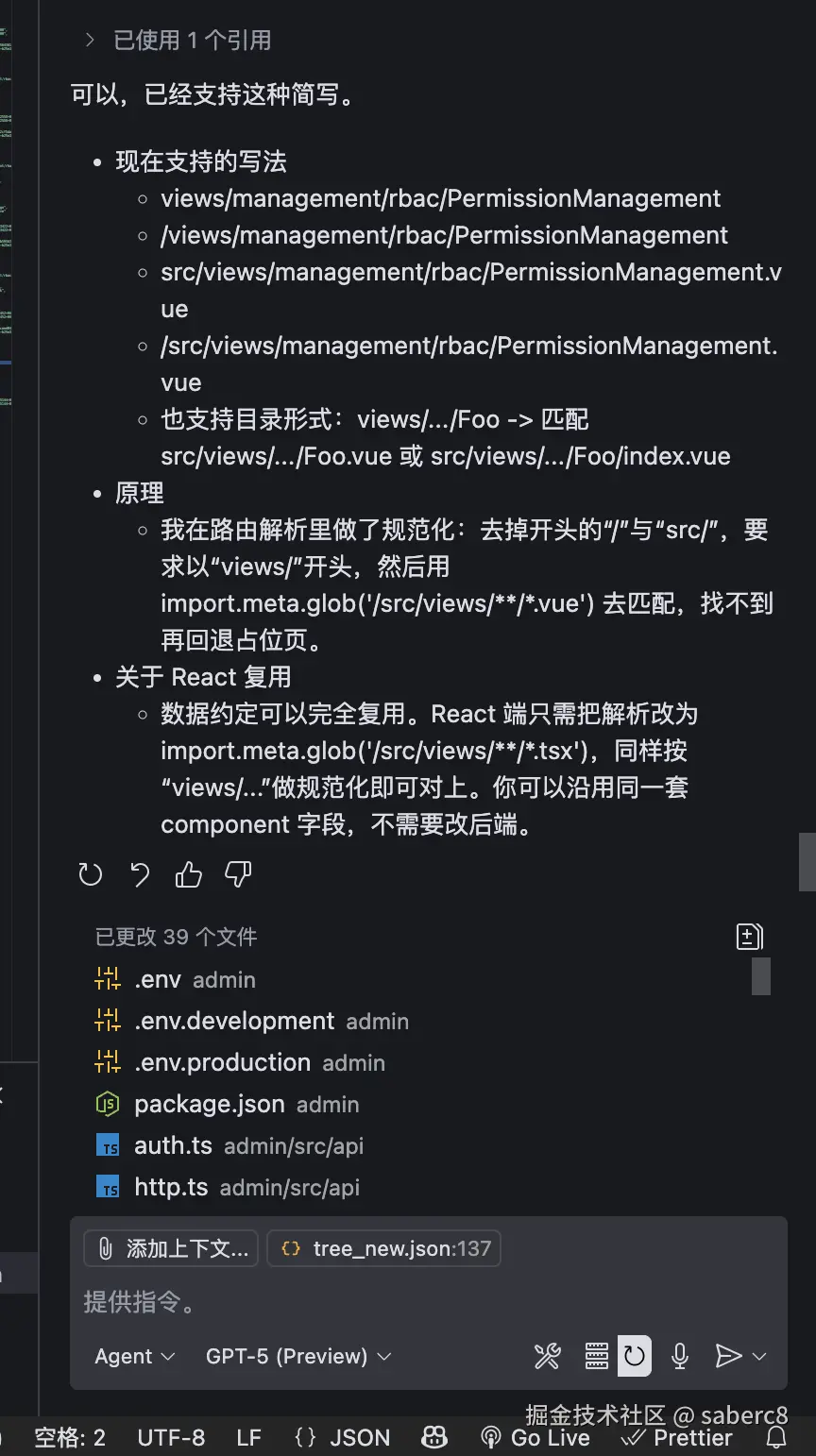This screenshot has height=1456, width=816.
Task: Click the undo arrow icon below response
Action: click(140, 875)
